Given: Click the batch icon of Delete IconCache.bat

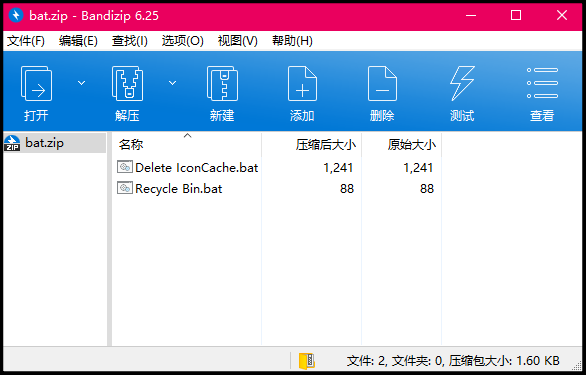Looking at the screenshot, I should [125, 167].
